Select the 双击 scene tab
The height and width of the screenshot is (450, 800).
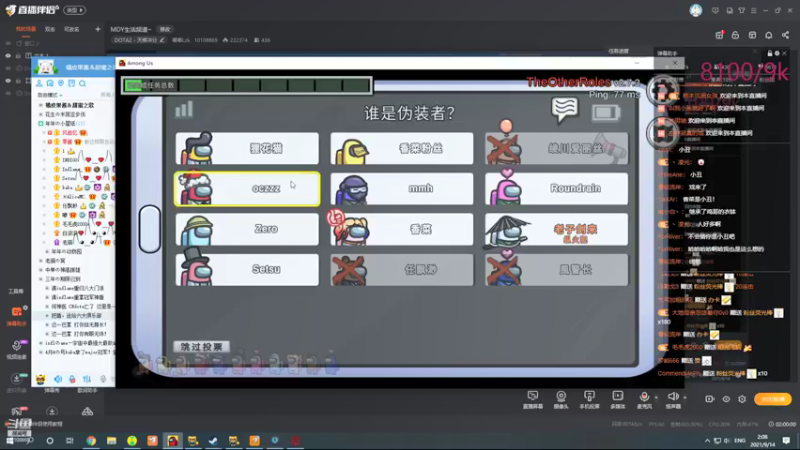(x=49, y=29)
